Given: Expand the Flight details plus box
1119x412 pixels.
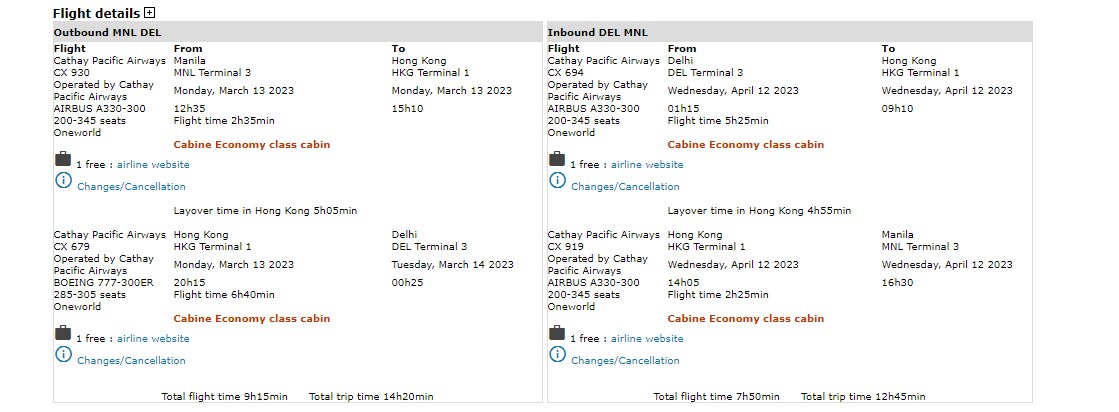Looking at the screenshot, I should point(150,13).
